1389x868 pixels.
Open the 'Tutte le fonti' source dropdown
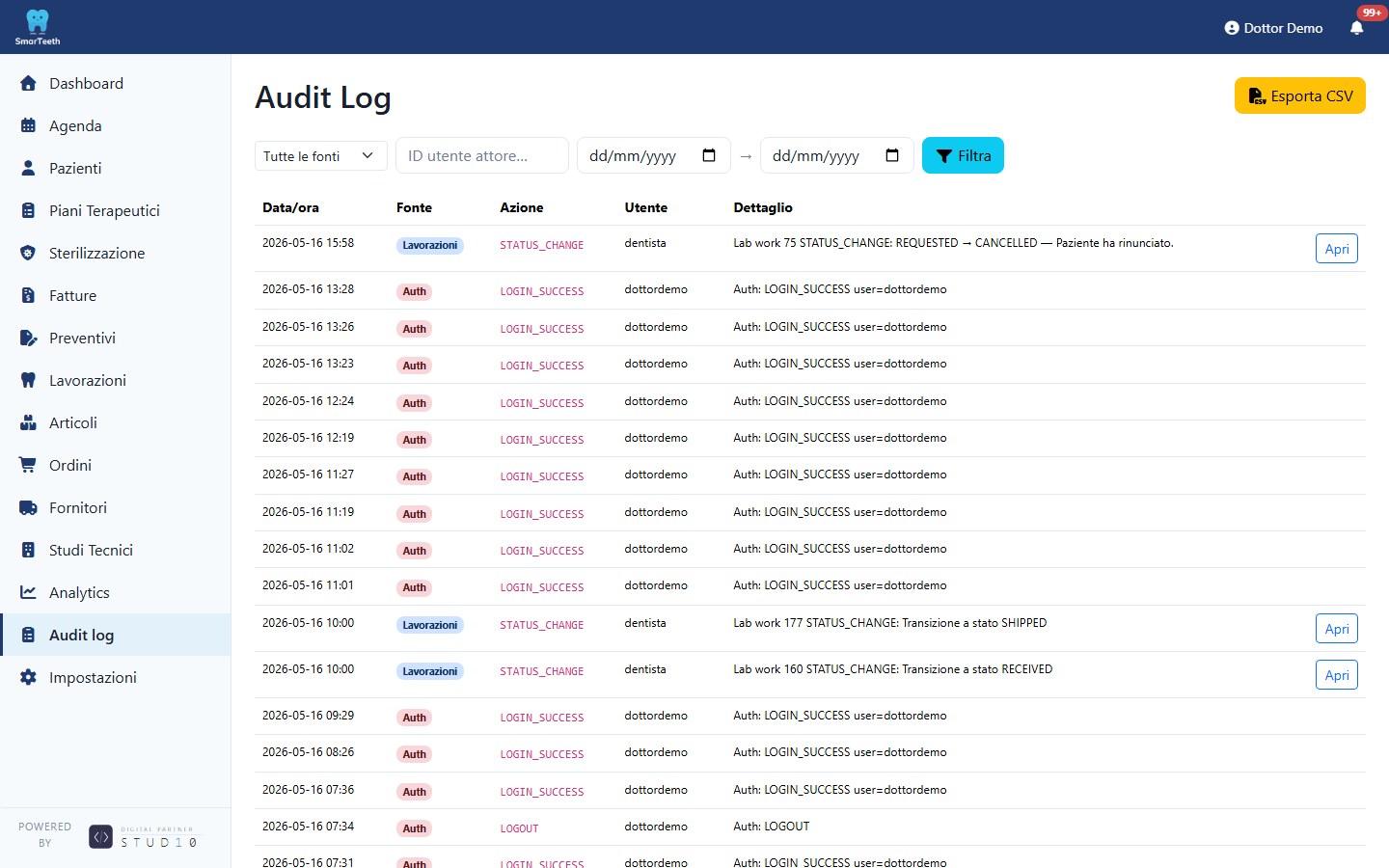321,155
